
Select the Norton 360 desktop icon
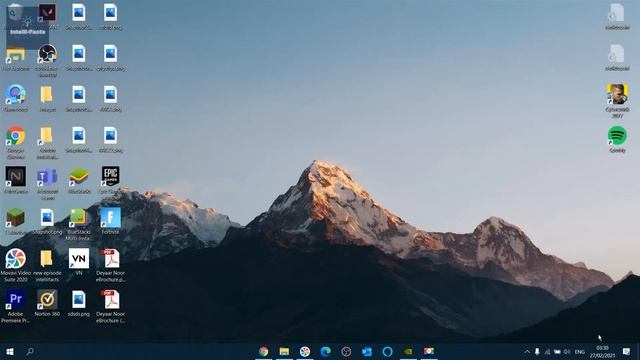click(x=47, y=299)
